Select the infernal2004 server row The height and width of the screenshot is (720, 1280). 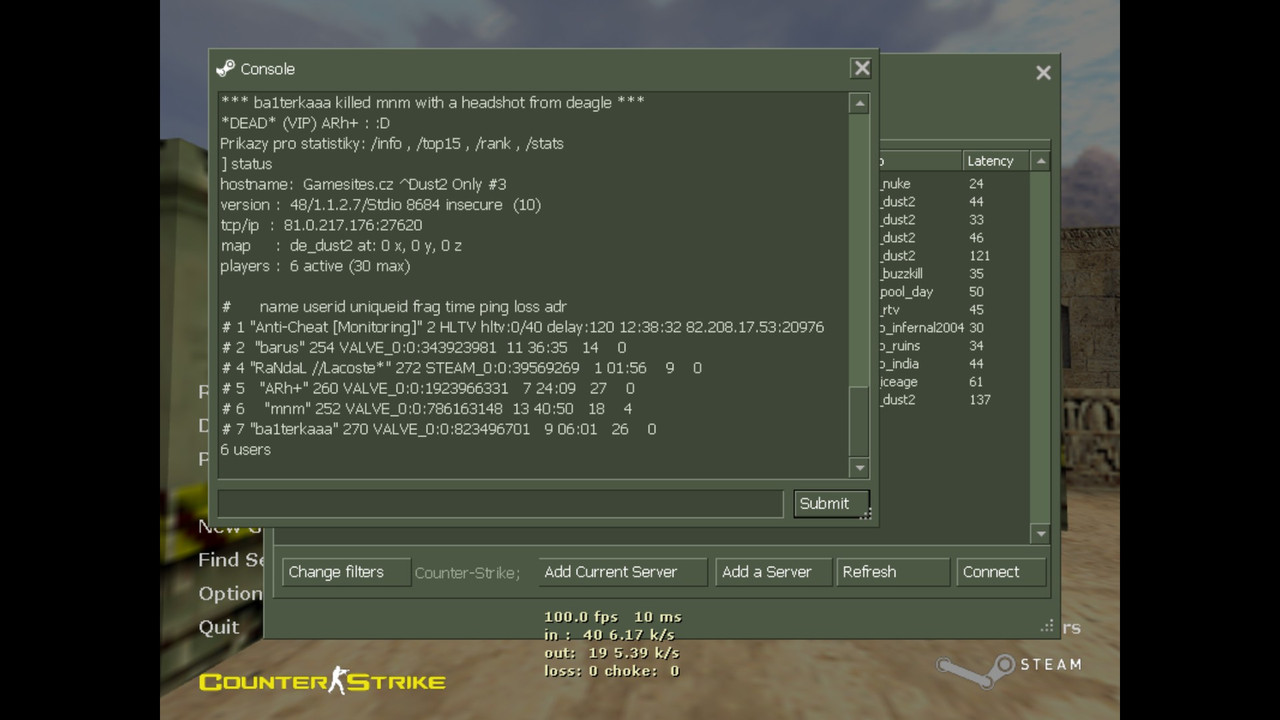[x=953, y=328]
